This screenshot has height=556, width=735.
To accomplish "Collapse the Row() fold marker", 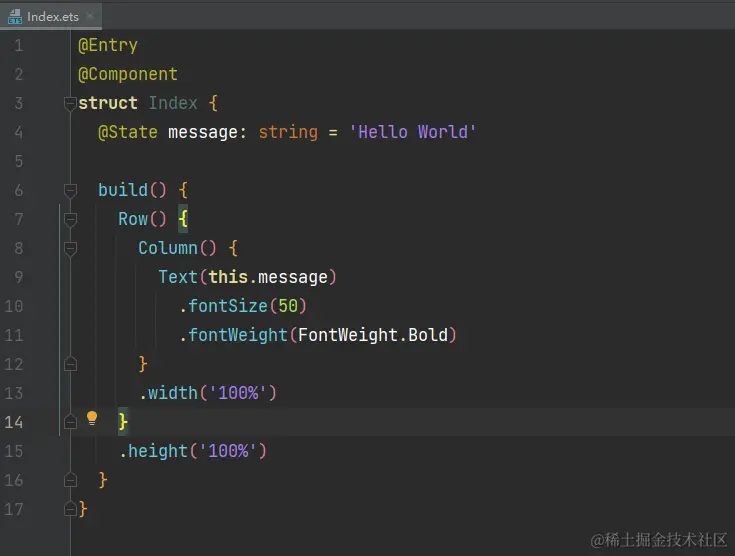I will [x=70, y=219].
